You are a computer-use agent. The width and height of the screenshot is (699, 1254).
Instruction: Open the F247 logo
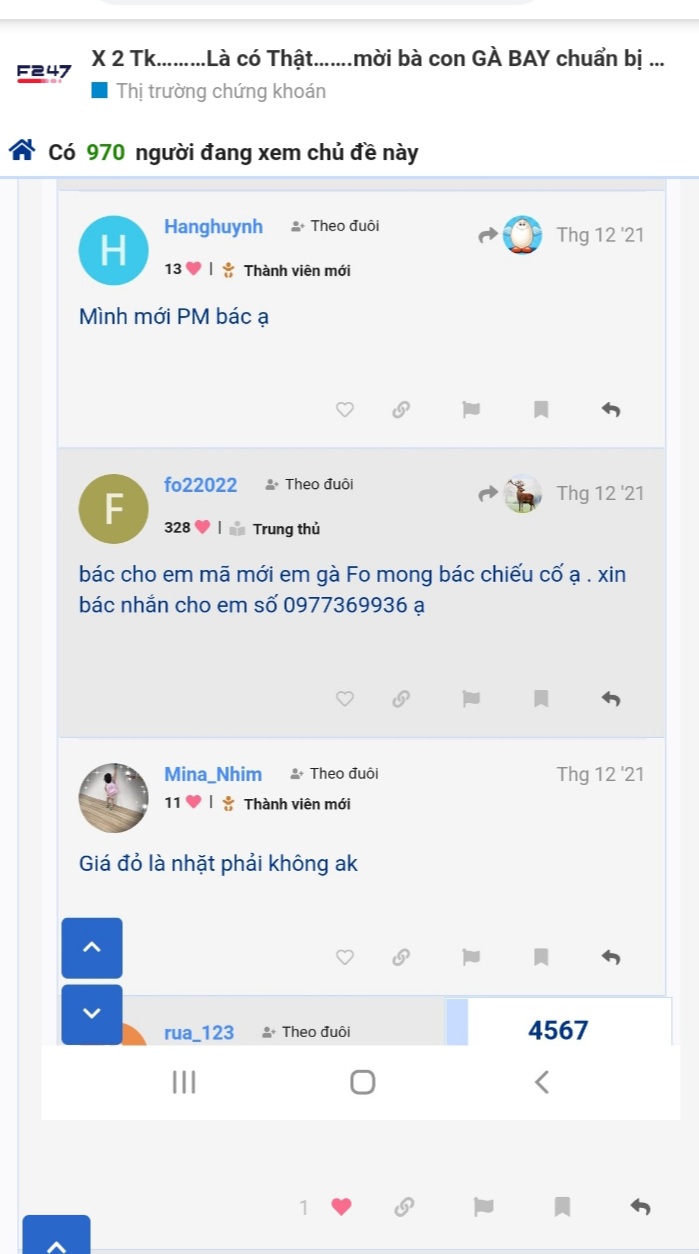point(44,73)
